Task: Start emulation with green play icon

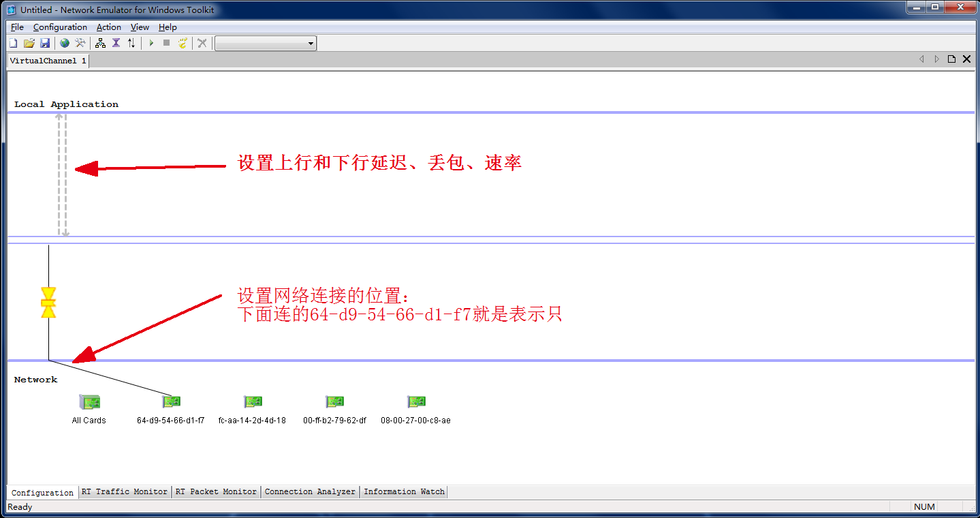Action: (151, 43)
